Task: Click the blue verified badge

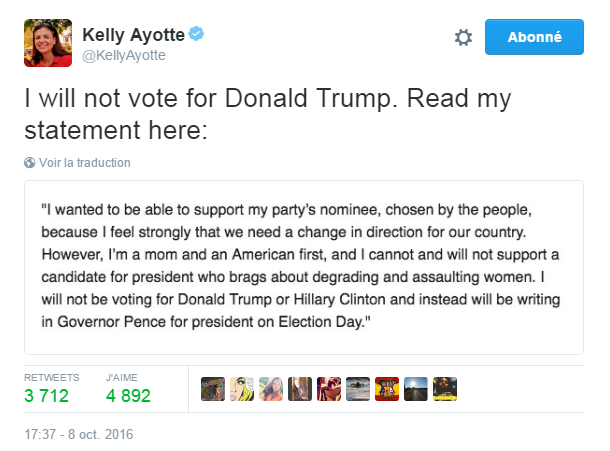Action: click(x=198, y=35)
